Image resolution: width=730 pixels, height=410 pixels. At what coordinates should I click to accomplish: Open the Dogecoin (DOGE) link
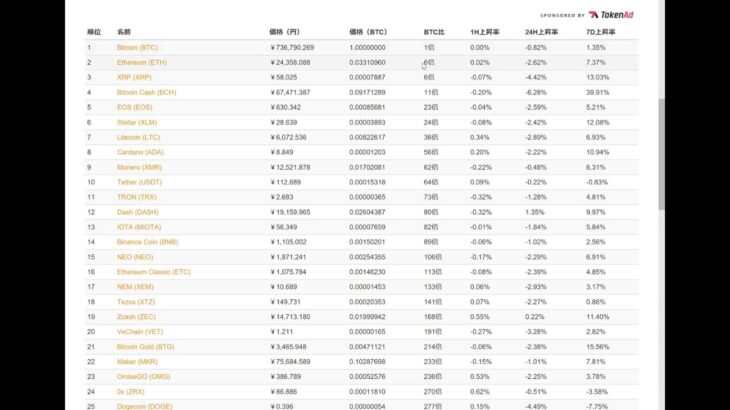point(142,407)
